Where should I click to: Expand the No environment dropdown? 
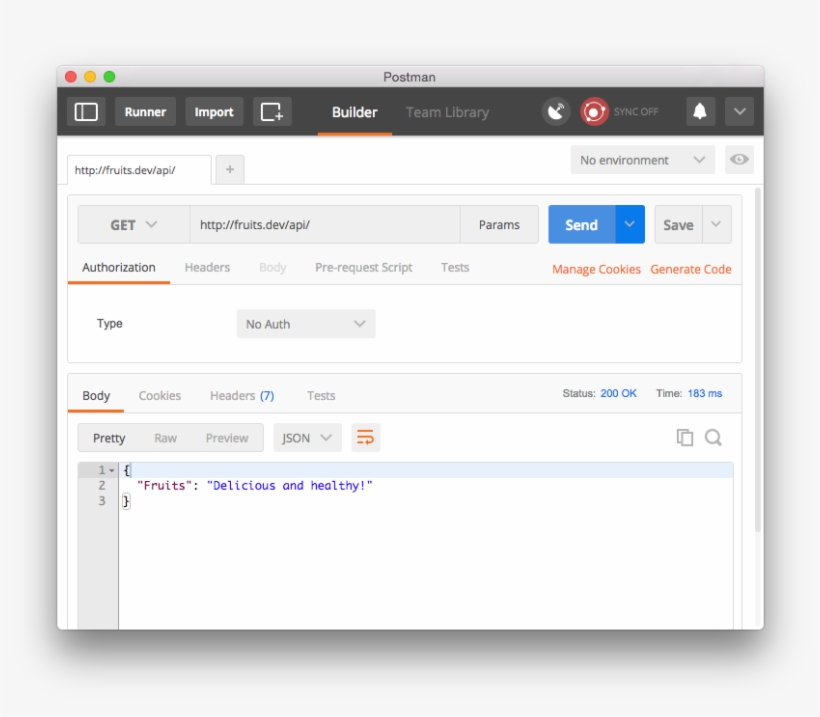point(643,160)
